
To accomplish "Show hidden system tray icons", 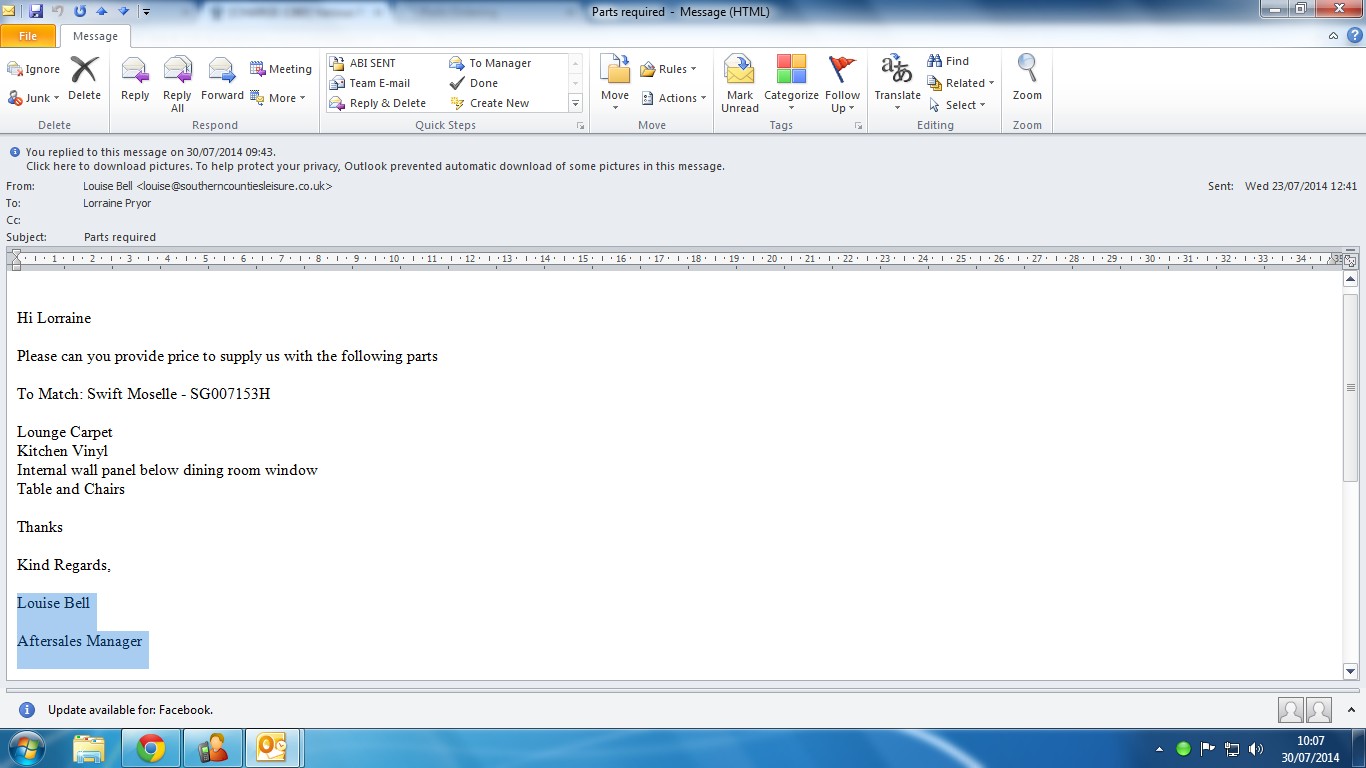I will click(x=1159, y=748).
